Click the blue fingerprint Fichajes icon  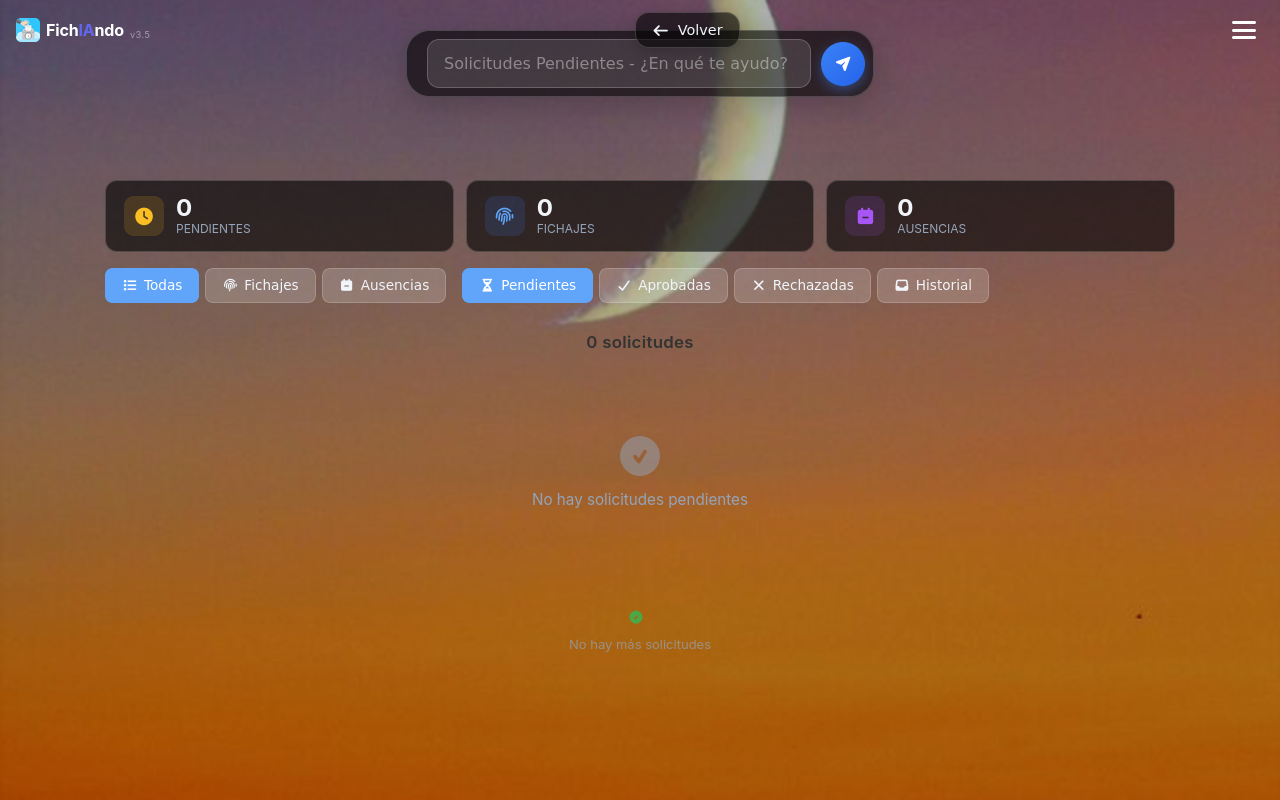coord(505,216)
